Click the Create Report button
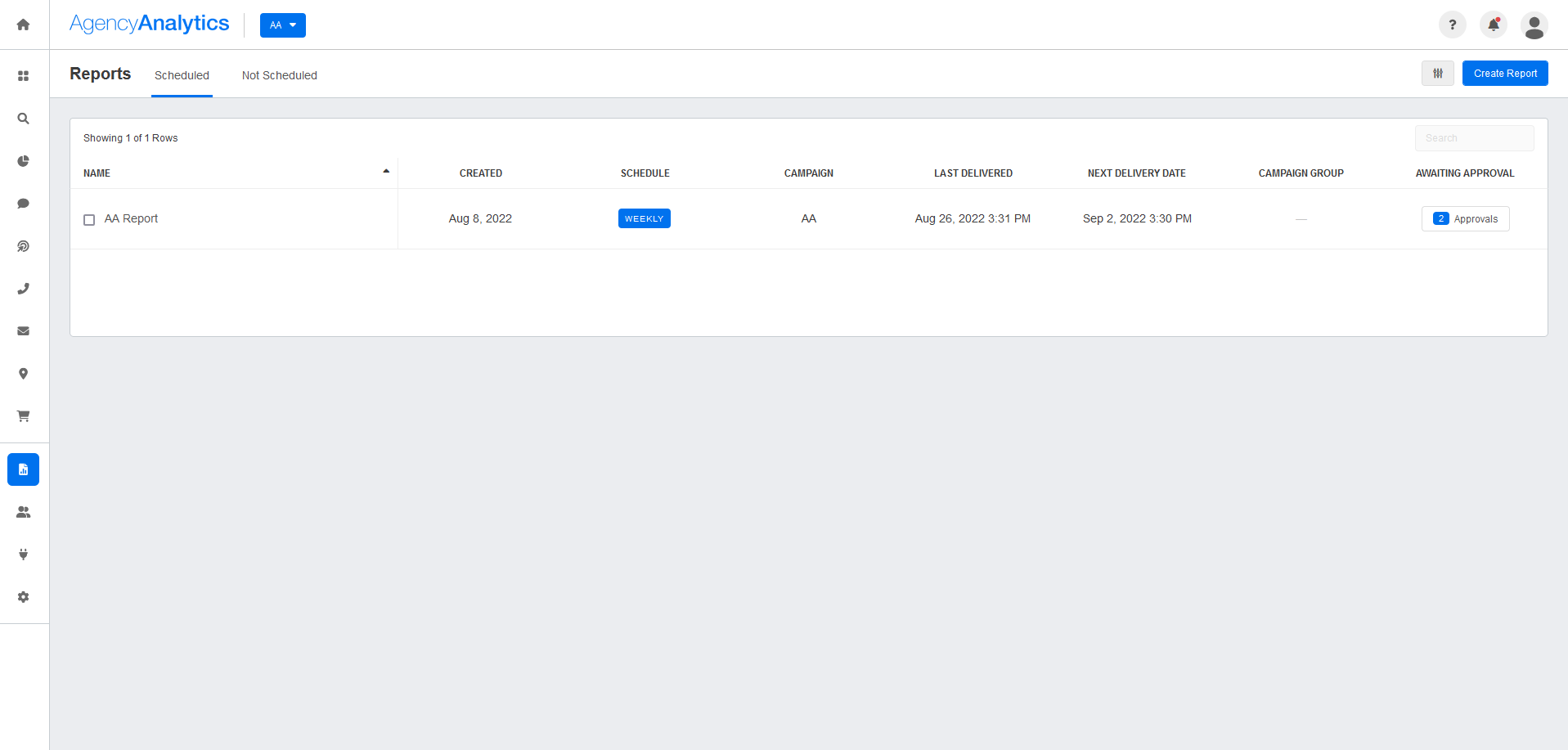Screen dimensions: 1568x750 click(x=1504, y=73)
